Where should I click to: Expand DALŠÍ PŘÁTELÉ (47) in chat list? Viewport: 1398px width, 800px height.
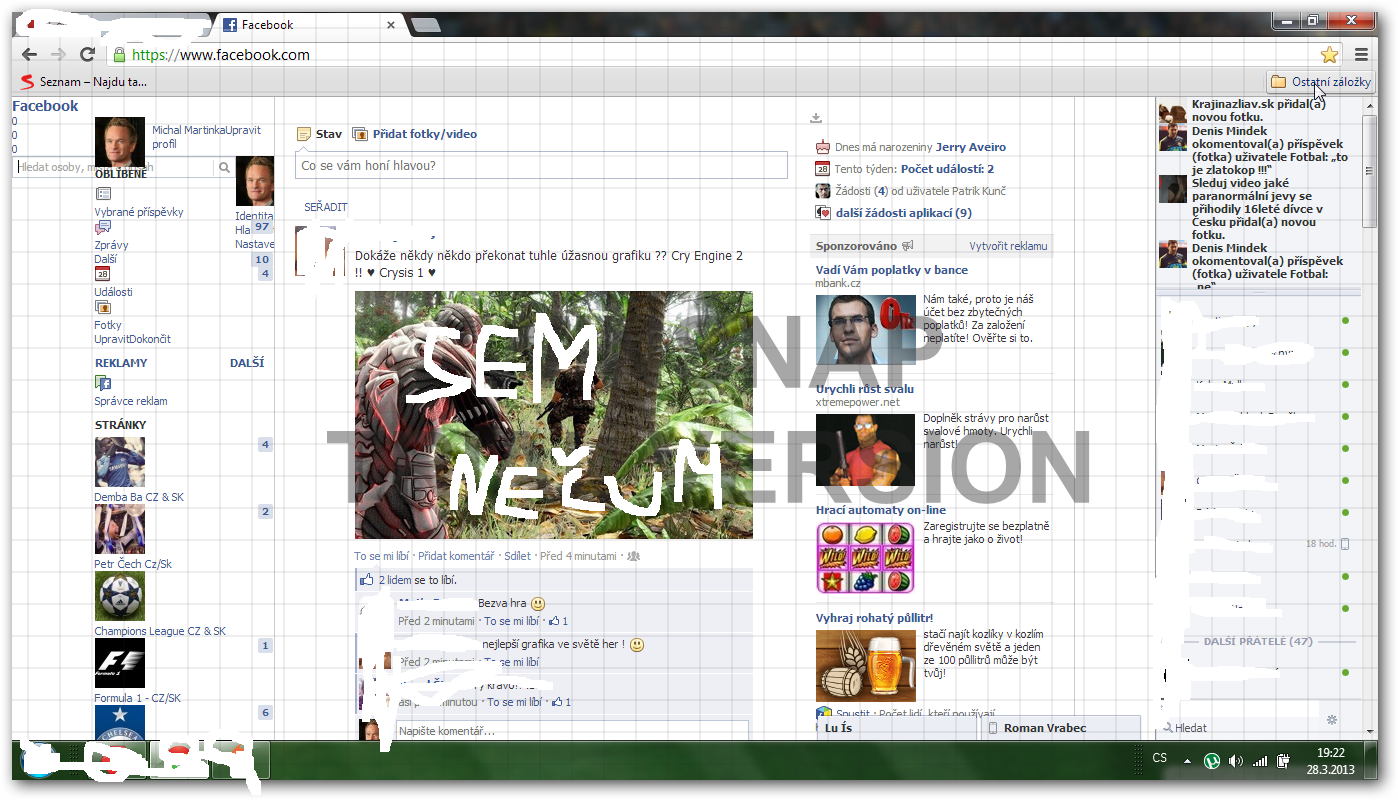pyautogui.click(x=1258, y=641)
